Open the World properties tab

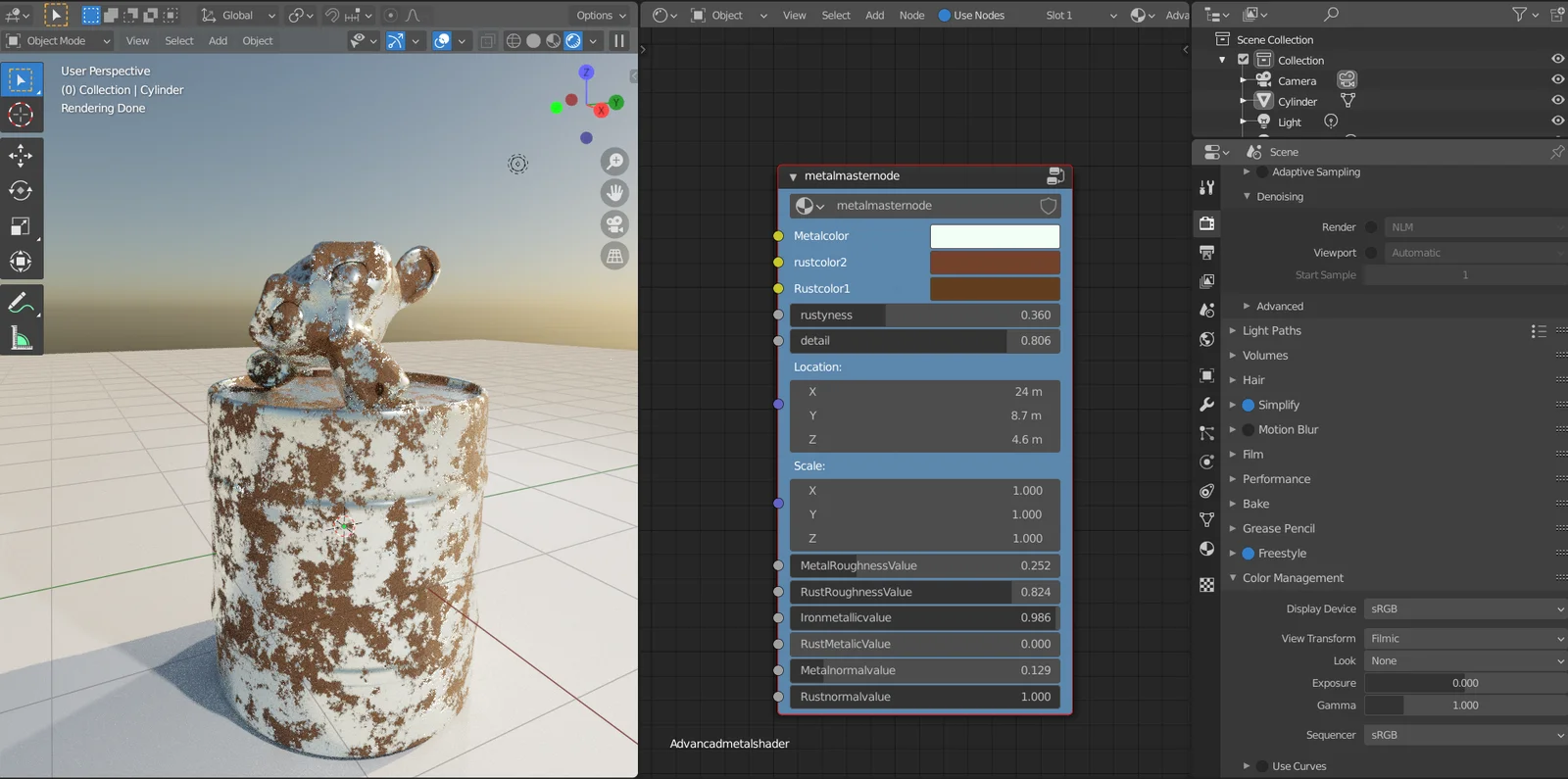point(1206,339)
